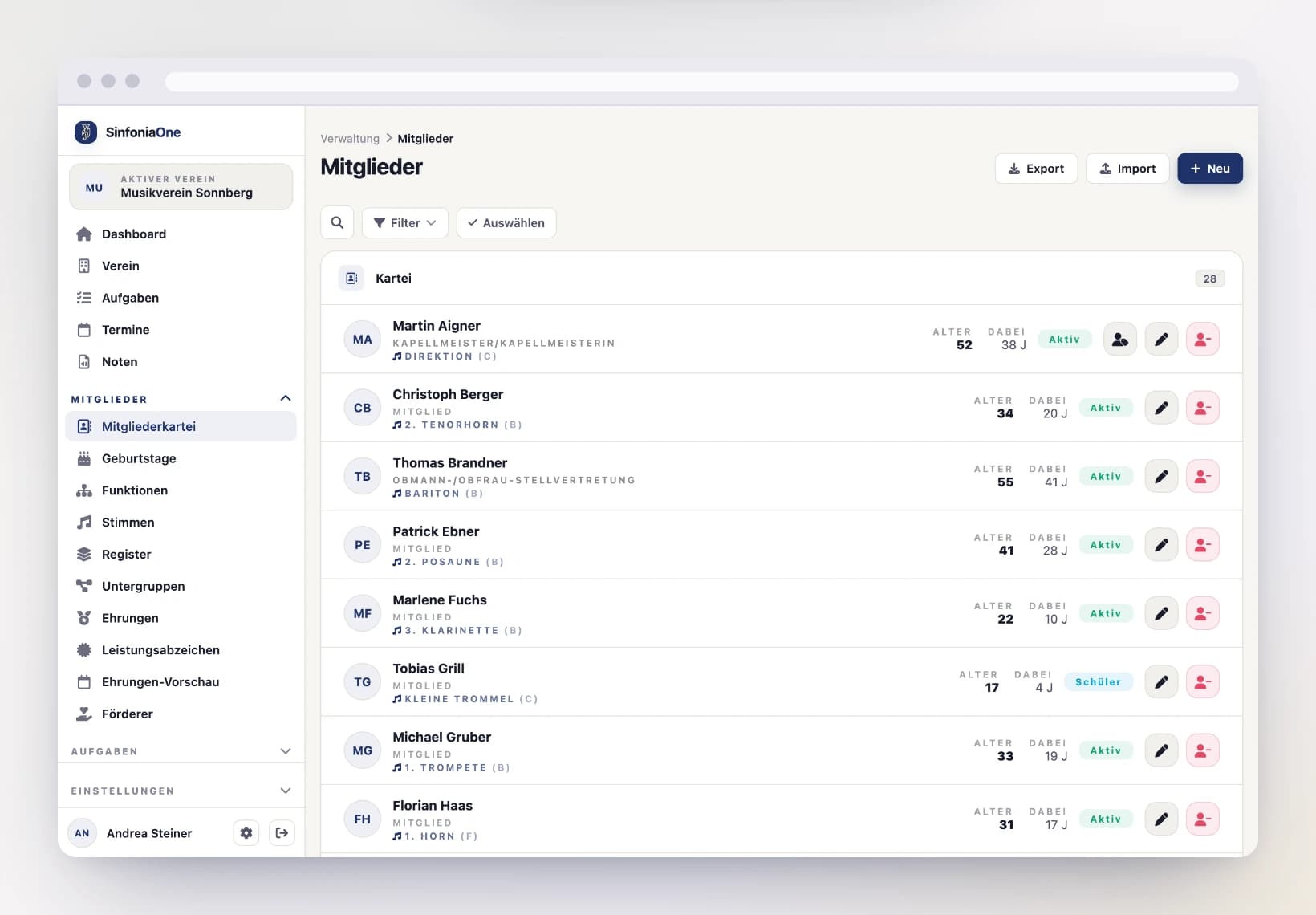Image resolution: width=1316 pixels, height=915 pixels.
Task: Click the member count badge 28
Action: (x=1209, y=279)
